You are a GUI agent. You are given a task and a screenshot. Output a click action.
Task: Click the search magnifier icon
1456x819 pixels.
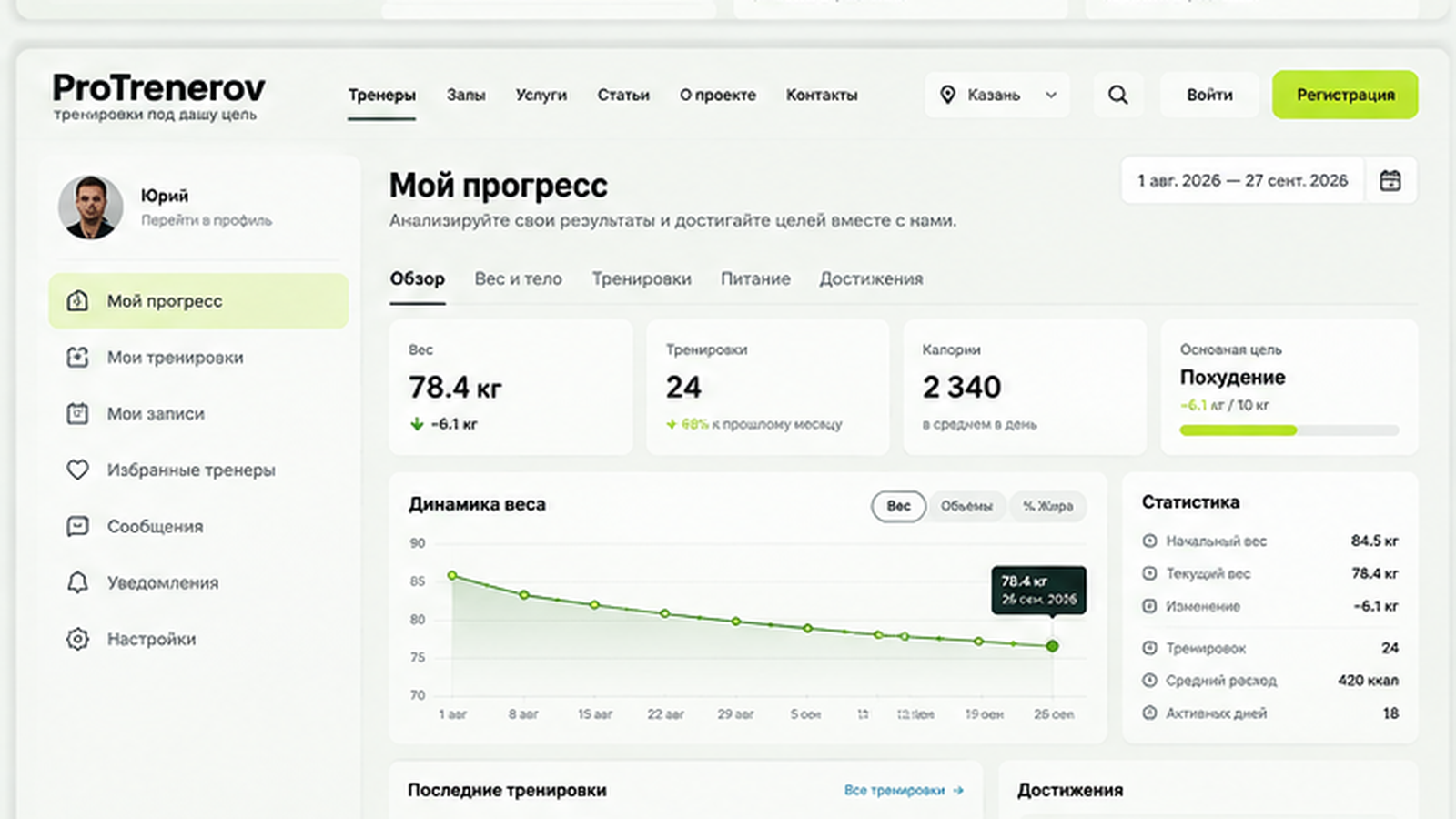click(x=1117, y=95)
